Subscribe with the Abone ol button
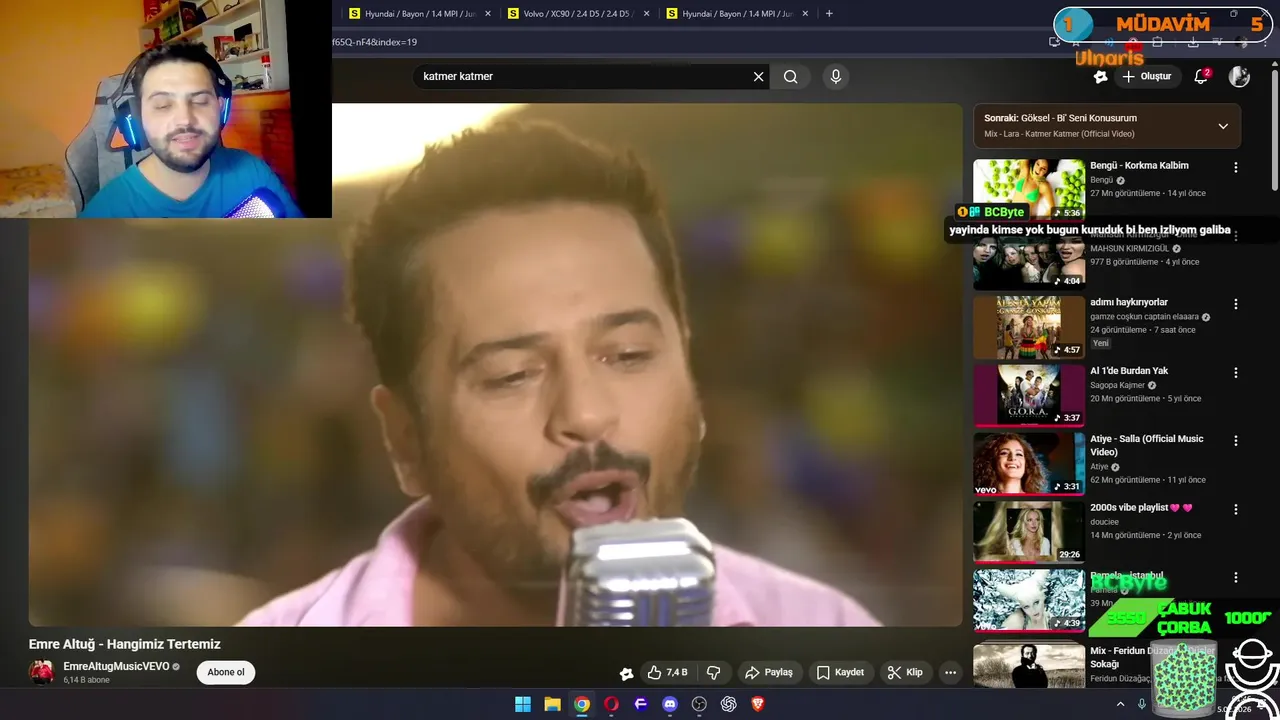The height and width of the screenshot is (720, 1280). point(226,672)
